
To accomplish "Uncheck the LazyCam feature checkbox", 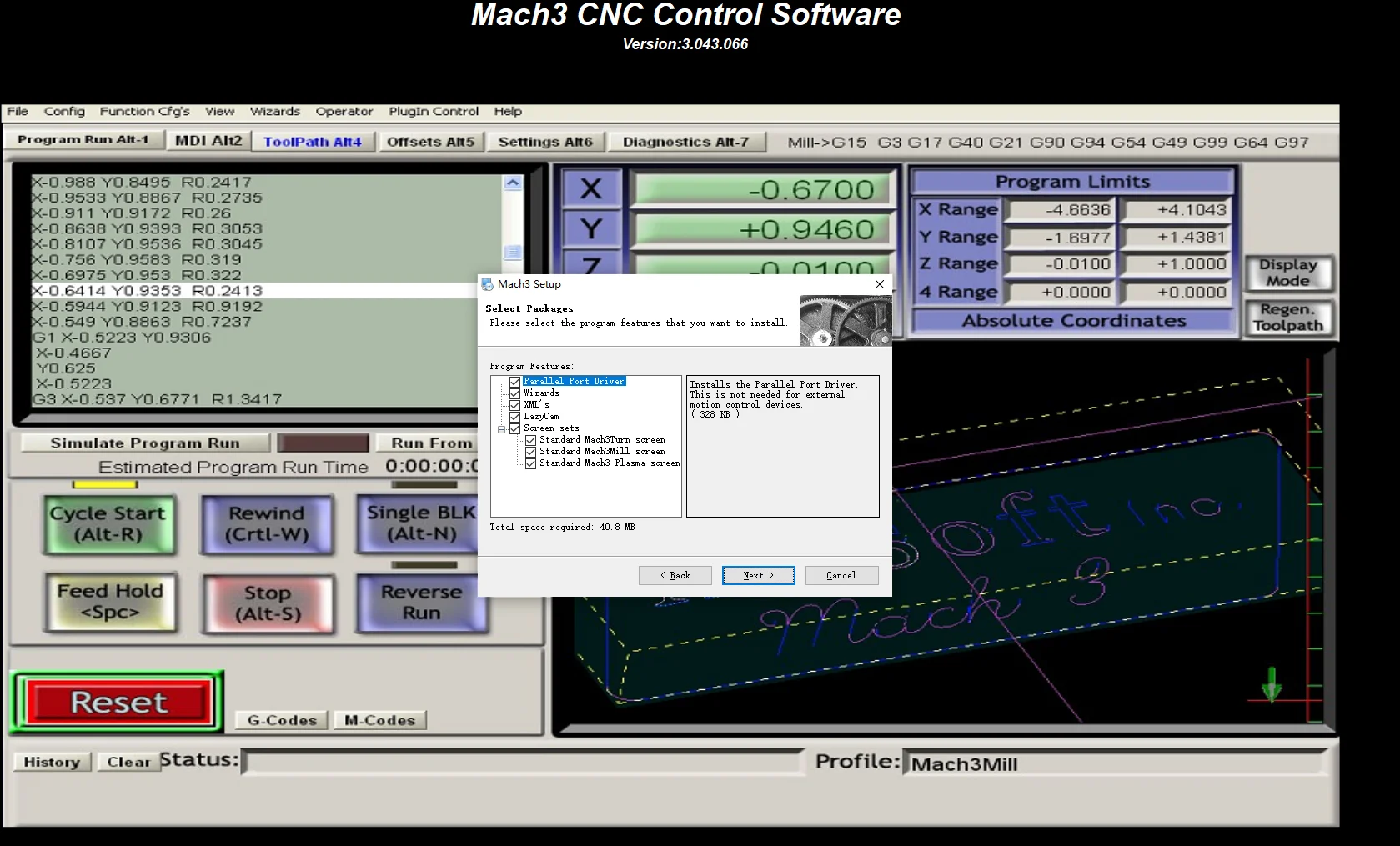I will tap(515, 417).
